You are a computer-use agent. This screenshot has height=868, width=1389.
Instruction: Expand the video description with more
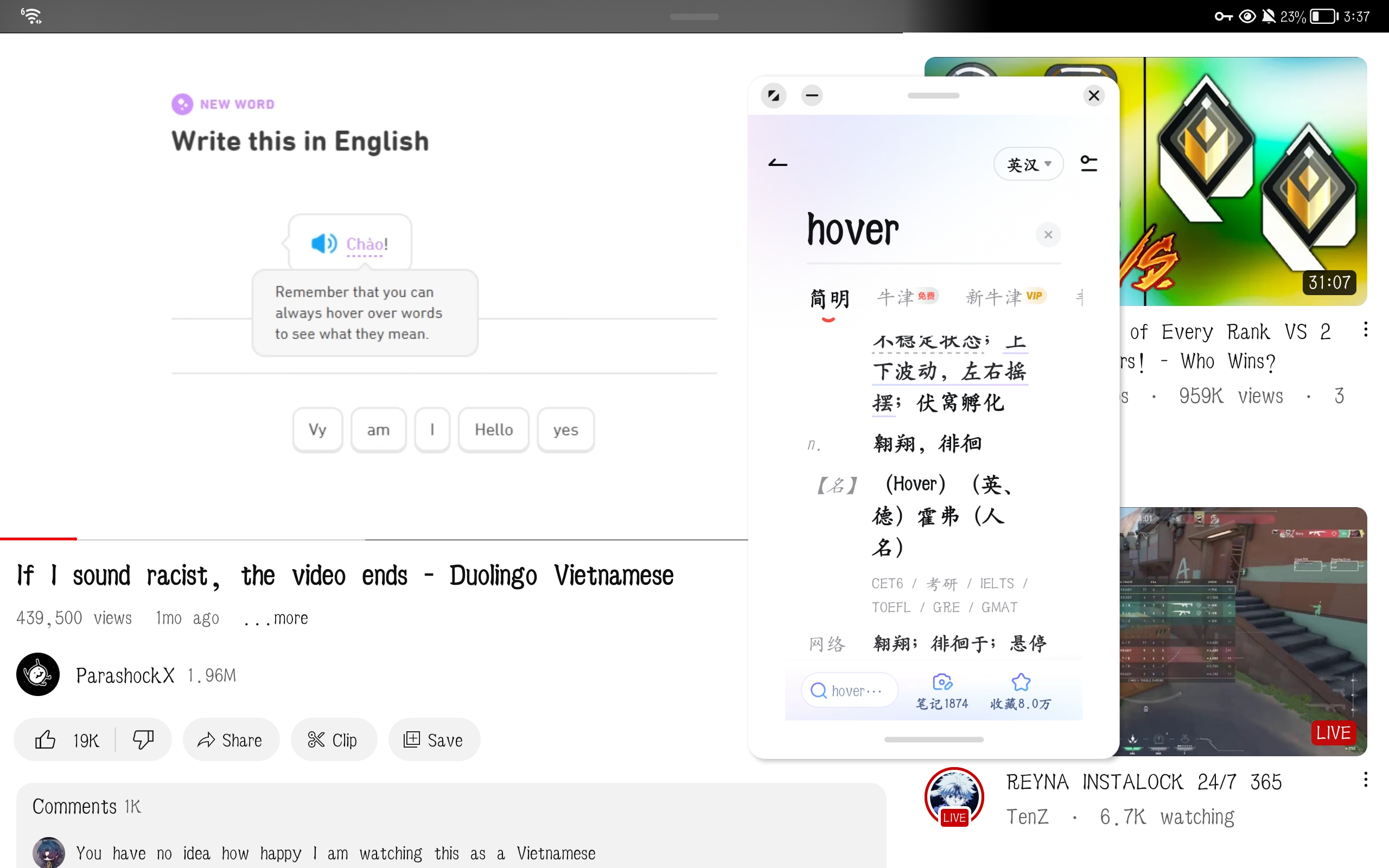276,618
